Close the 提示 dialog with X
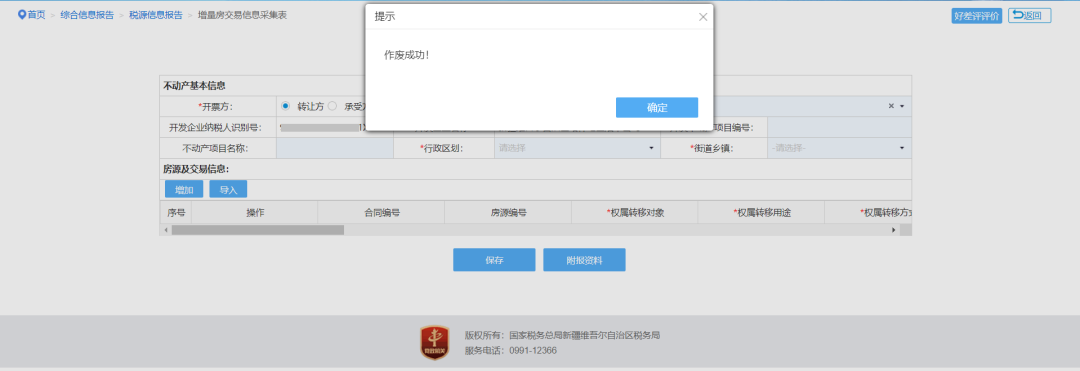The image size is (1080, 371). coord(703,17)
